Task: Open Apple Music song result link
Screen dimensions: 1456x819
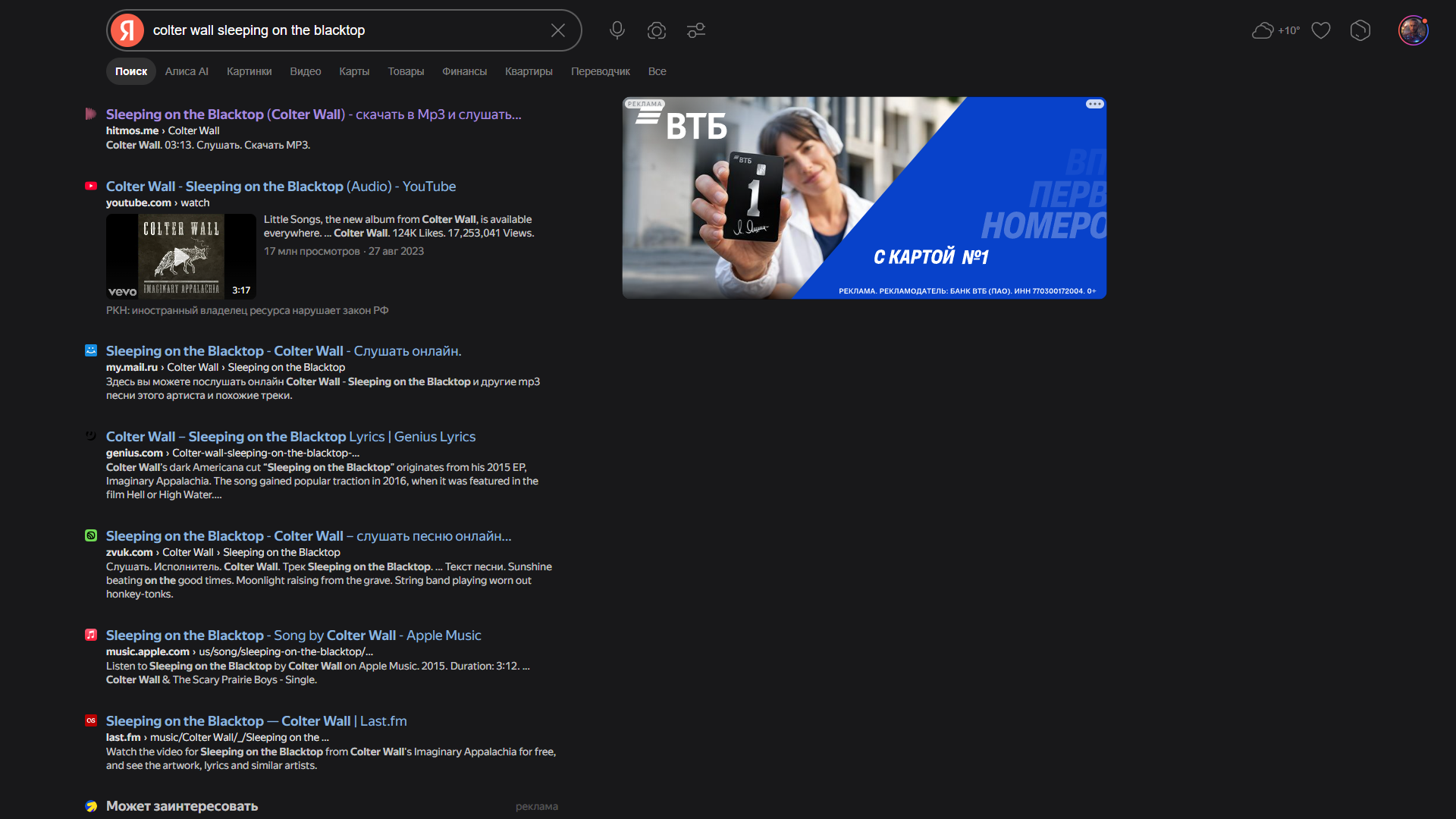Action: click(x=293, y=635)
